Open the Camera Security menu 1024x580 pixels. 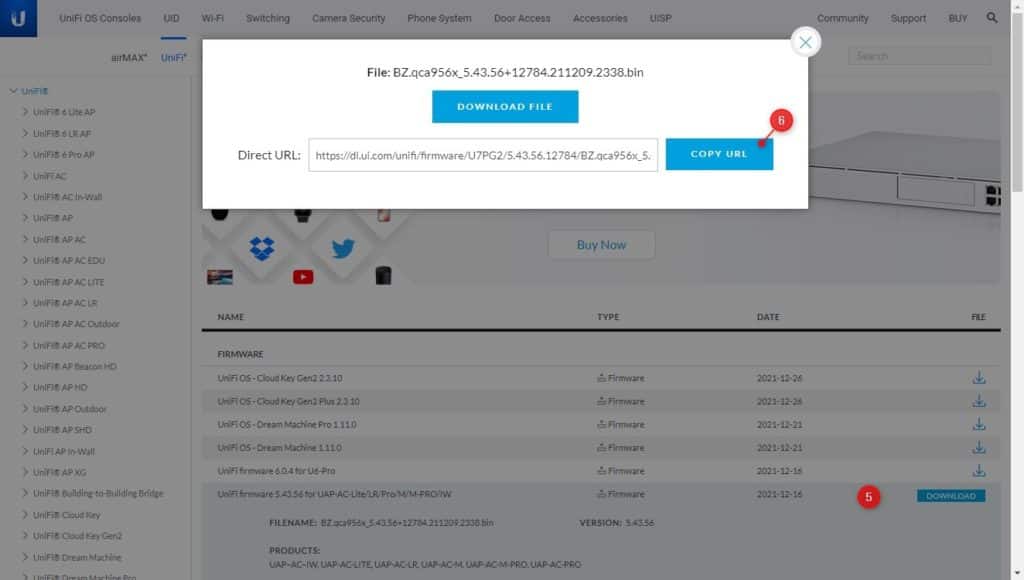tap(349, 18)
